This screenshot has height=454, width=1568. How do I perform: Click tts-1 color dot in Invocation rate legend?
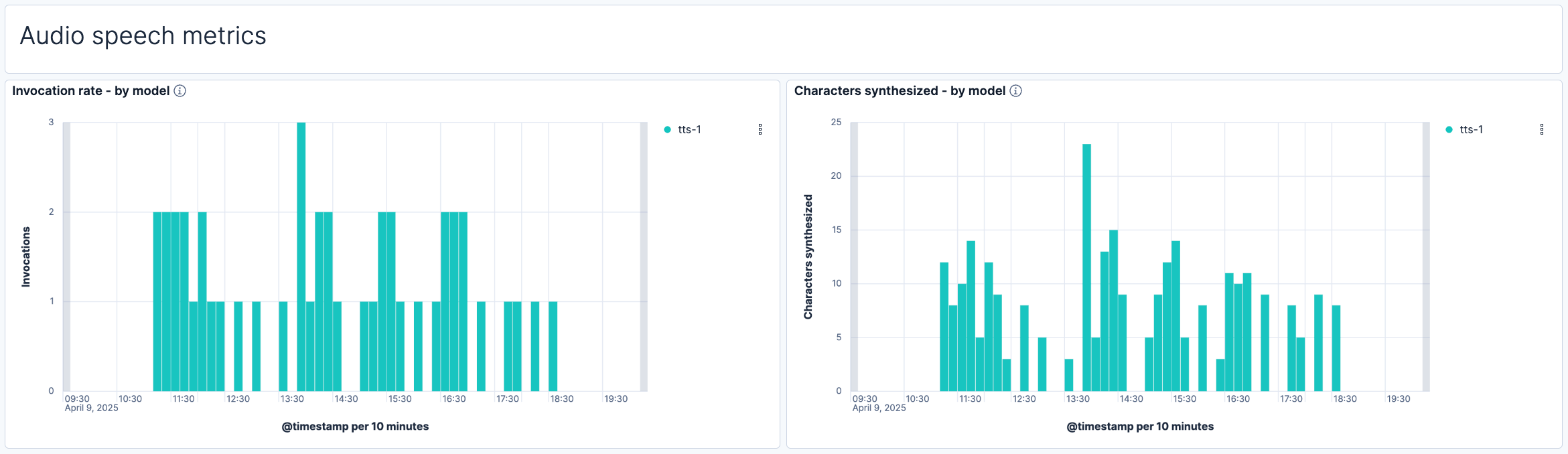(667, 130)
